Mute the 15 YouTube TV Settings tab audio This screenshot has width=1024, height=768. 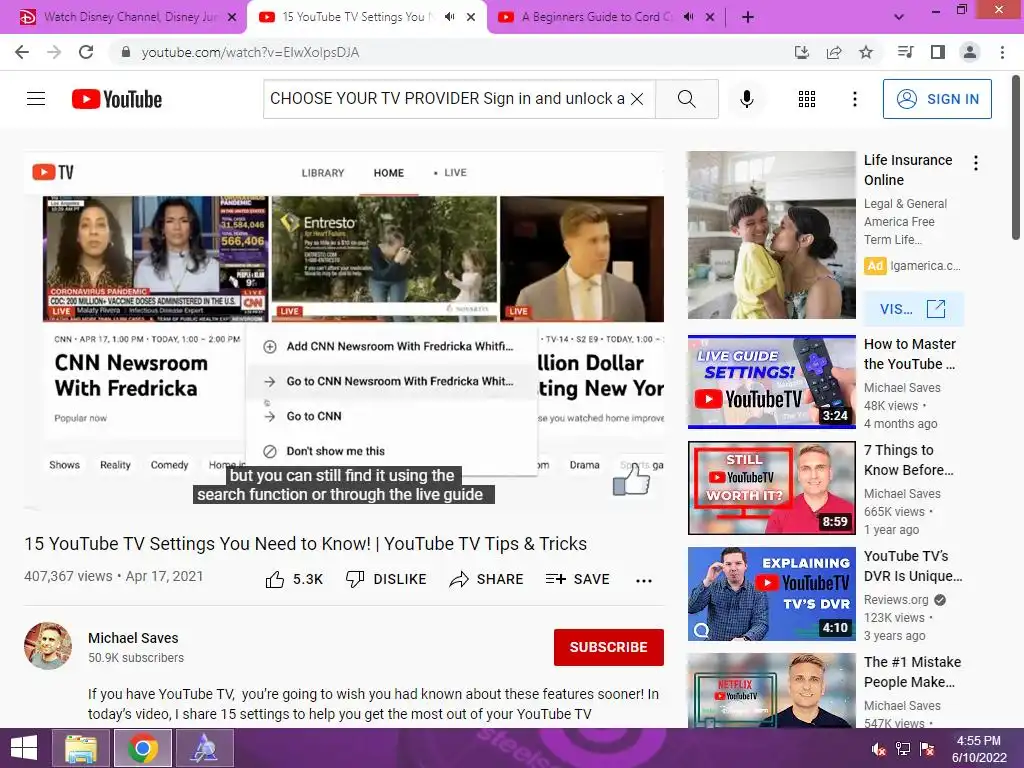(449, 17)
